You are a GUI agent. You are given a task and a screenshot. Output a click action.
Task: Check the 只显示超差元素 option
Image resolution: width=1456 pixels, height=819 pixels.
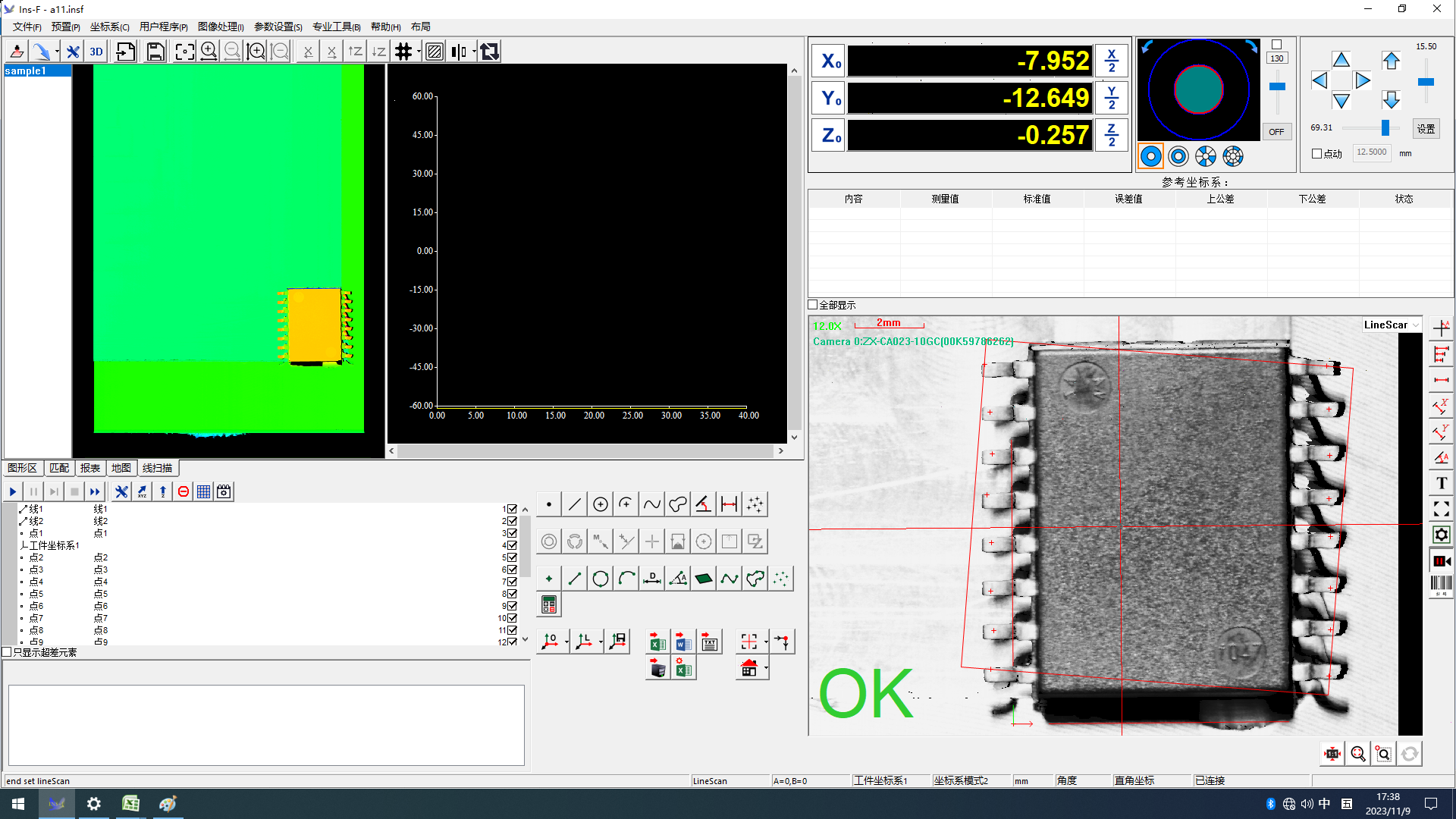coord(7,652)
